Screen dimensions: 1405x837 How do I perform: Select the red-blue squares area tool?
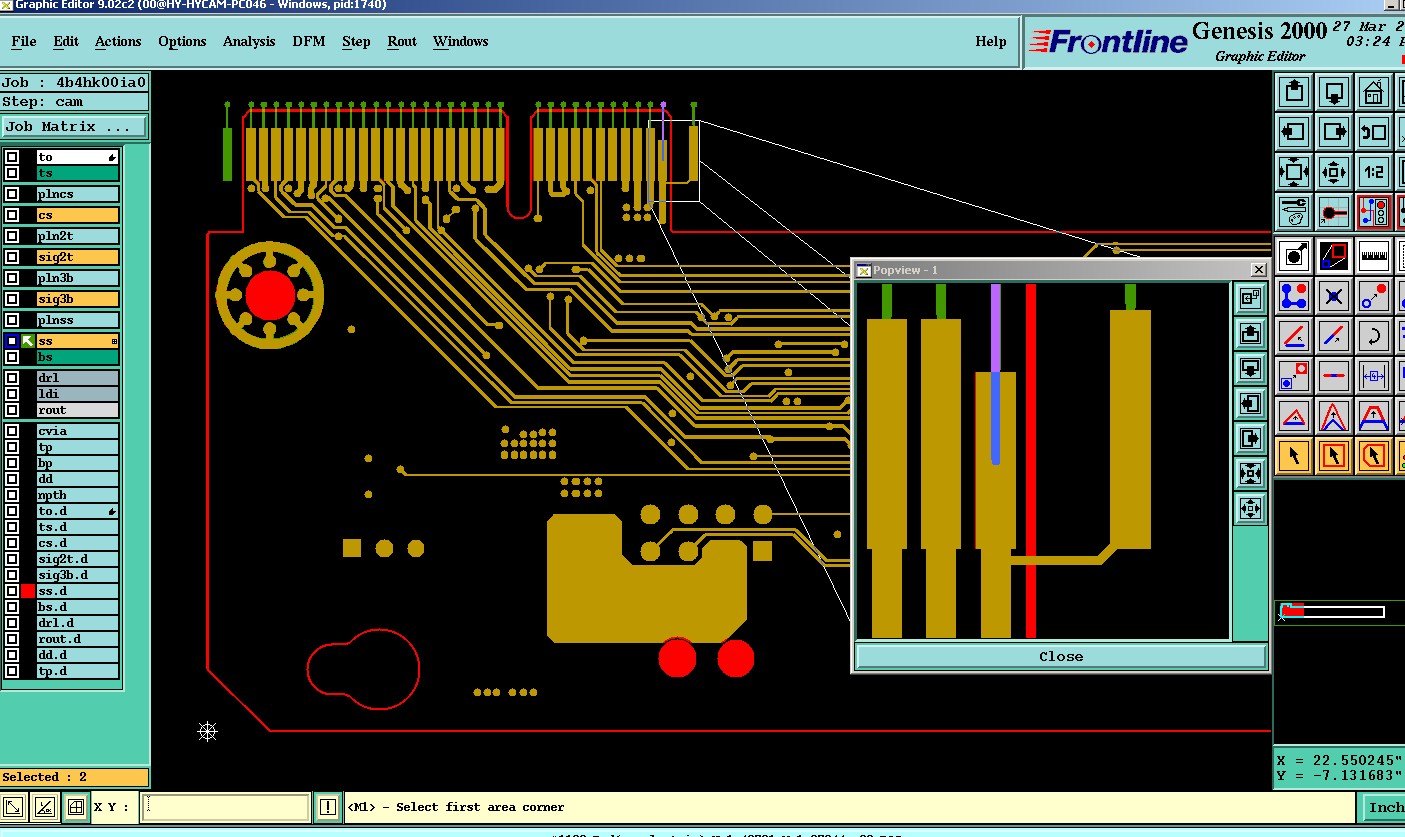(1334, 256)
